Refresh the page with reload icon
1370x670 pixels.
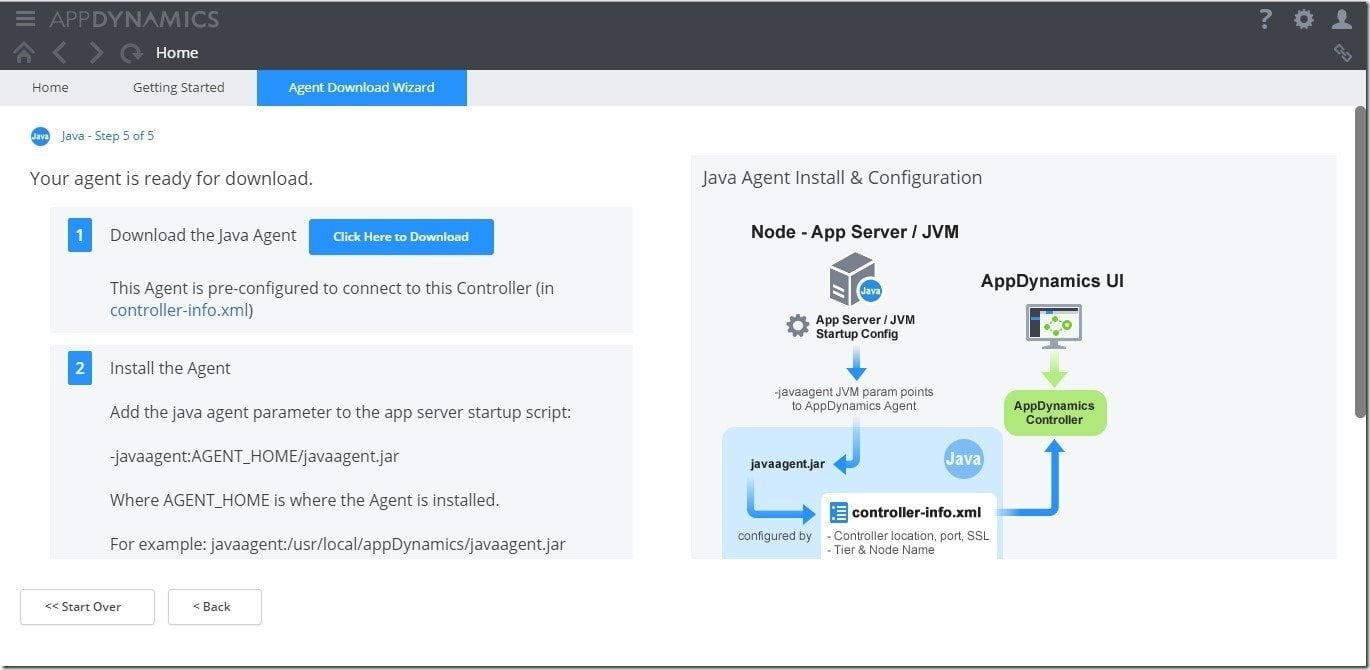coord(131,53)
